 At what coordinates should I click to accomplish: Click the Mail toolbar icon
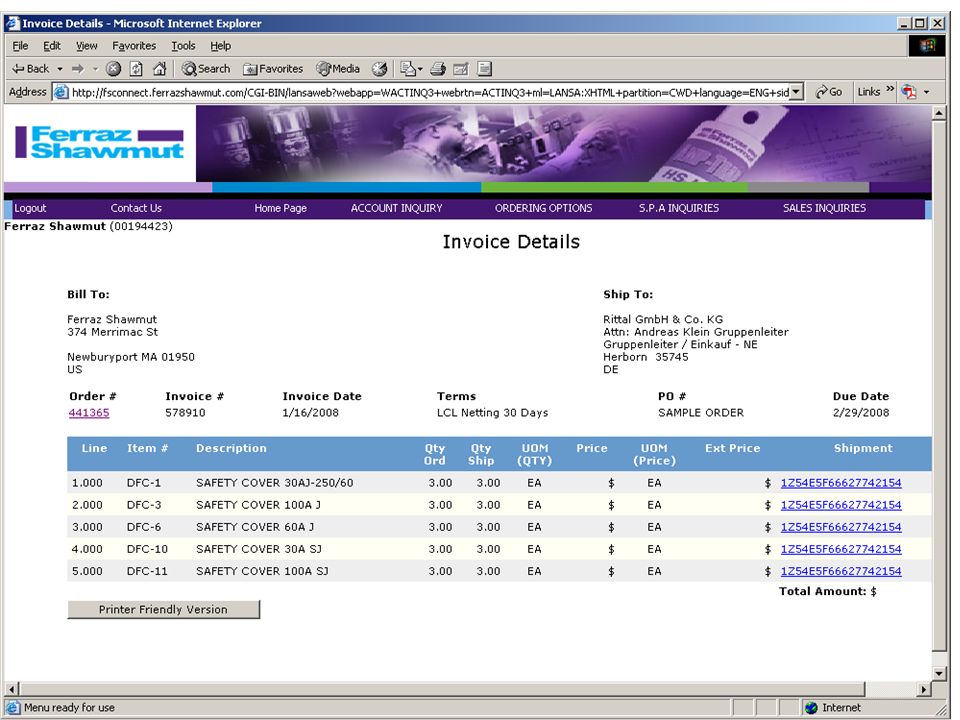coord(408,69)
